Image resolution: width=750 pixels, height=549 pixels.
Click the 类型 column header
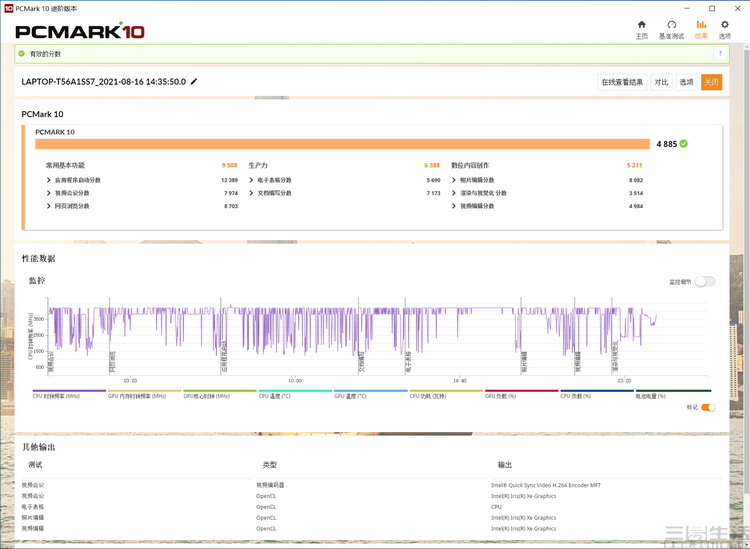270,465
